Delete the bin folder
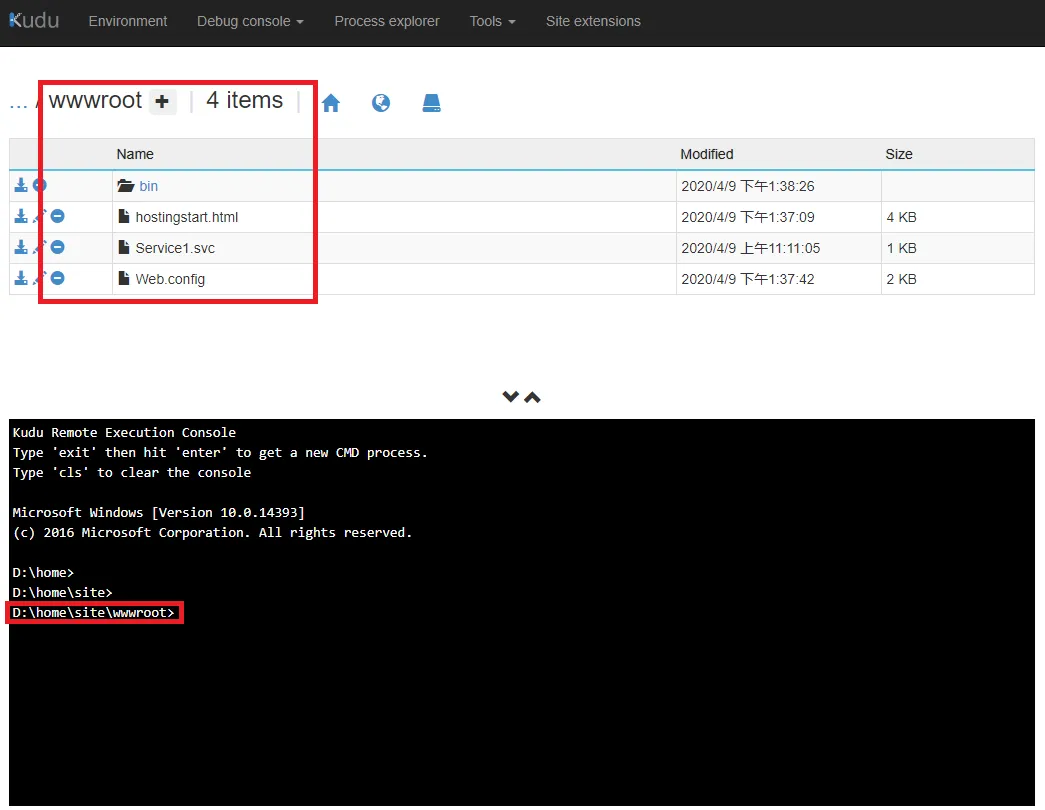Viewport: 1045px width, 810px height. pyautogui.click(x=40, y=185)
